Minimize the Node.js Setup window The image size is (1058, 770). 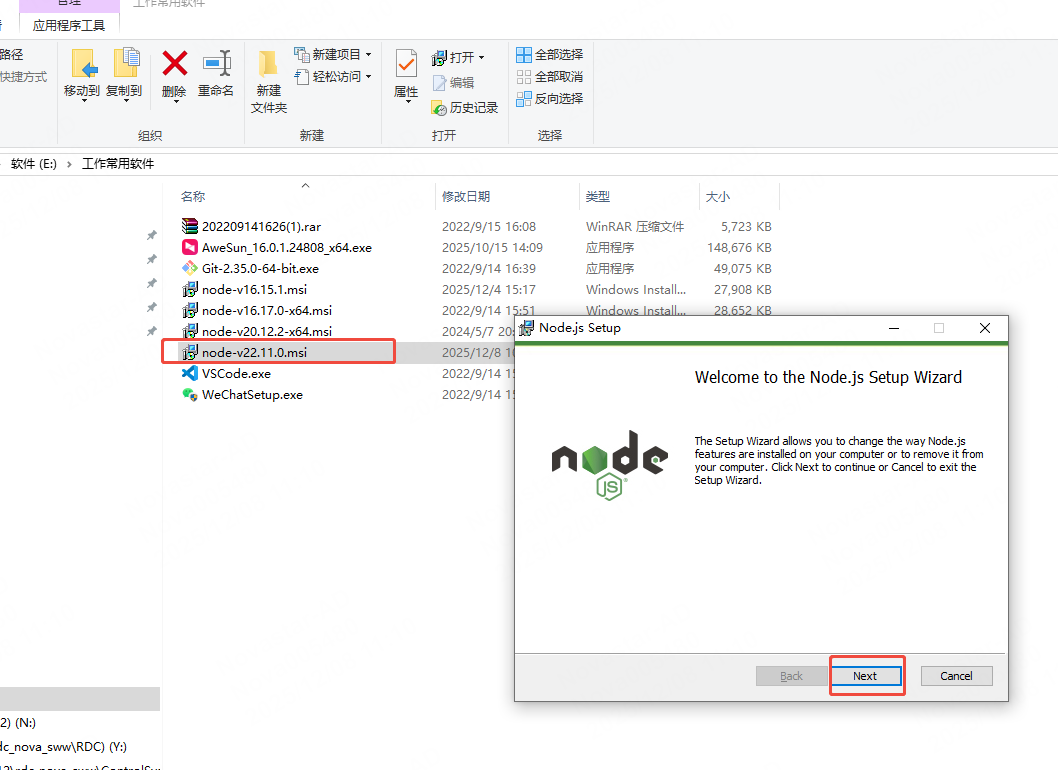click(x=894, y=328)
